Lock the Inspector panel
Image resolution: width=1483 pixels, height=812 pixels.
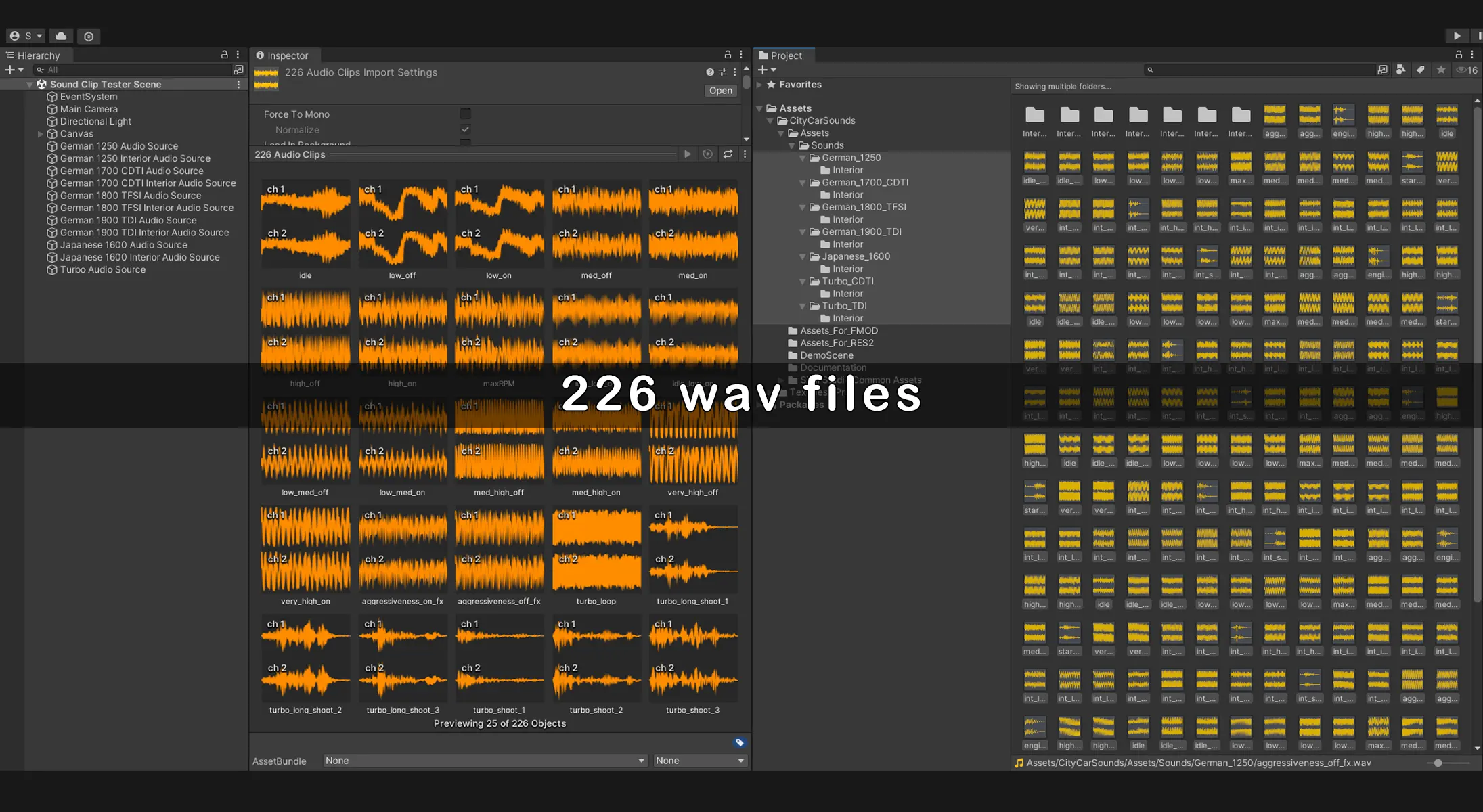click(x=728, y=55)
